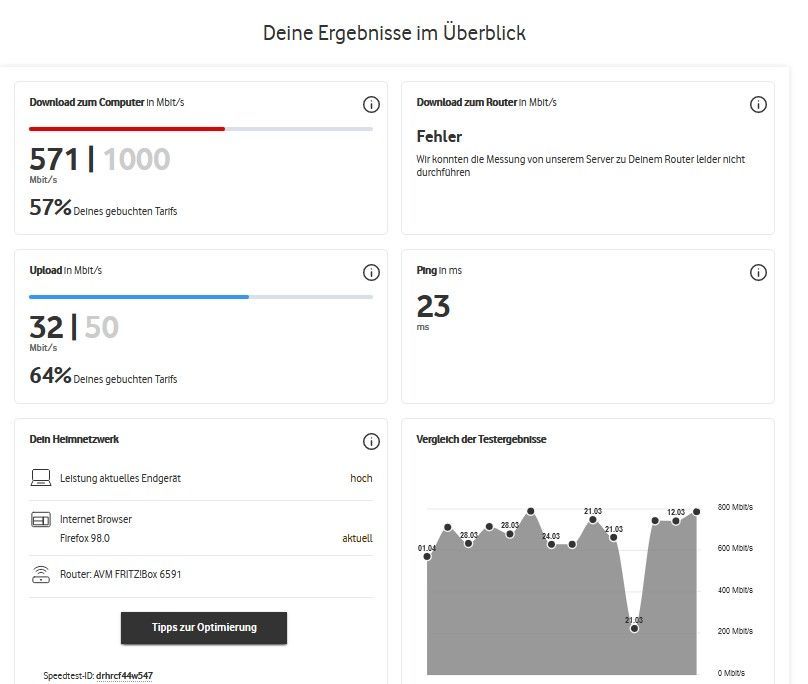Open info icon for Download zum Computer
The image size is (808, 684).
coord(371,105)
